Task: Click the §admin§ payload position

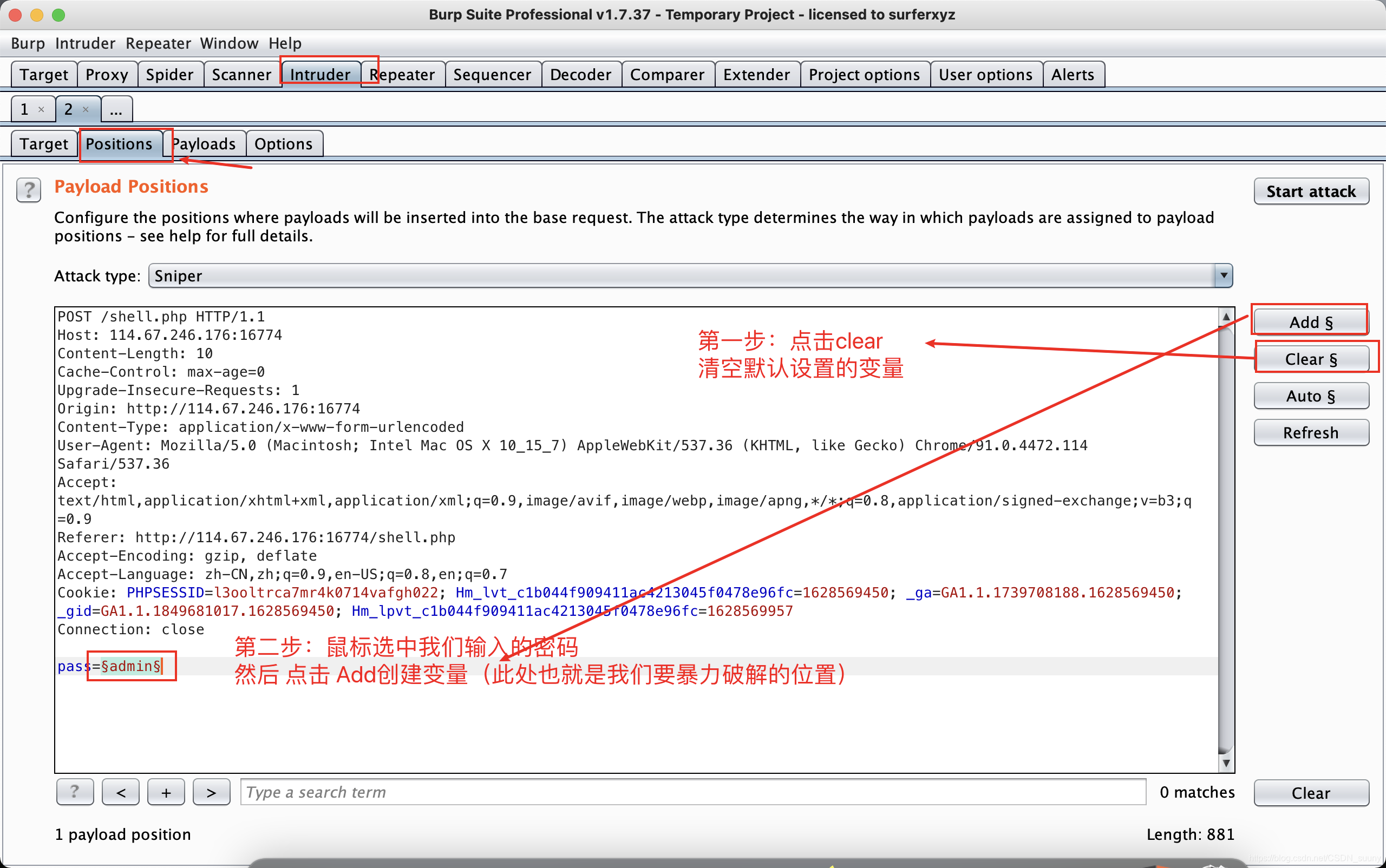Action: [x=131, y=666]
